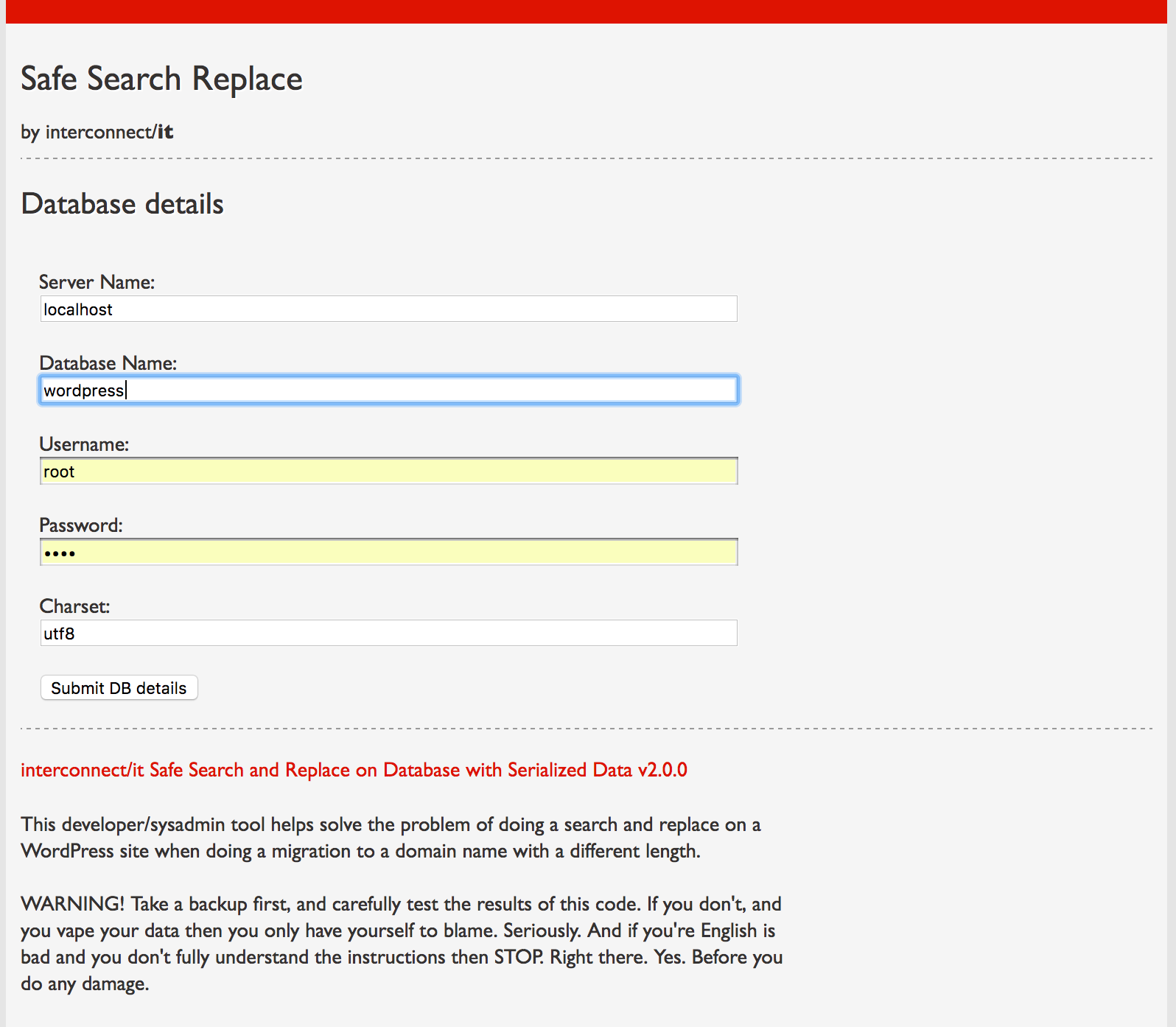Click the 'Password:' label
Screen dimensions: 1176x1027
click(x=81, y=525)
